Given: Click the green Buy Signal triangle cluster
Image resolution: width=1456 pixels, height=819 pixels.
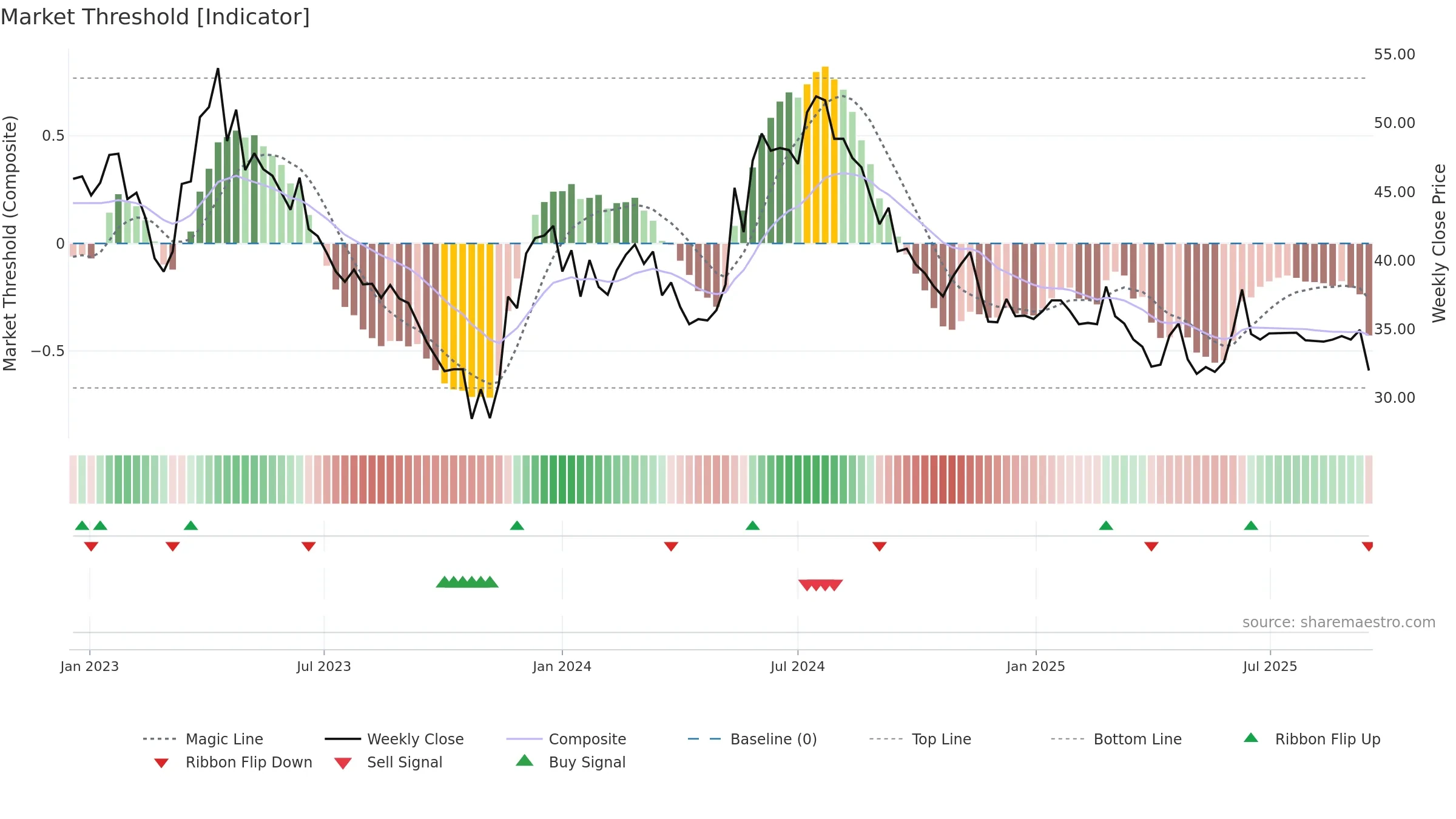Looking at the screenshot, I should point(467,582).
